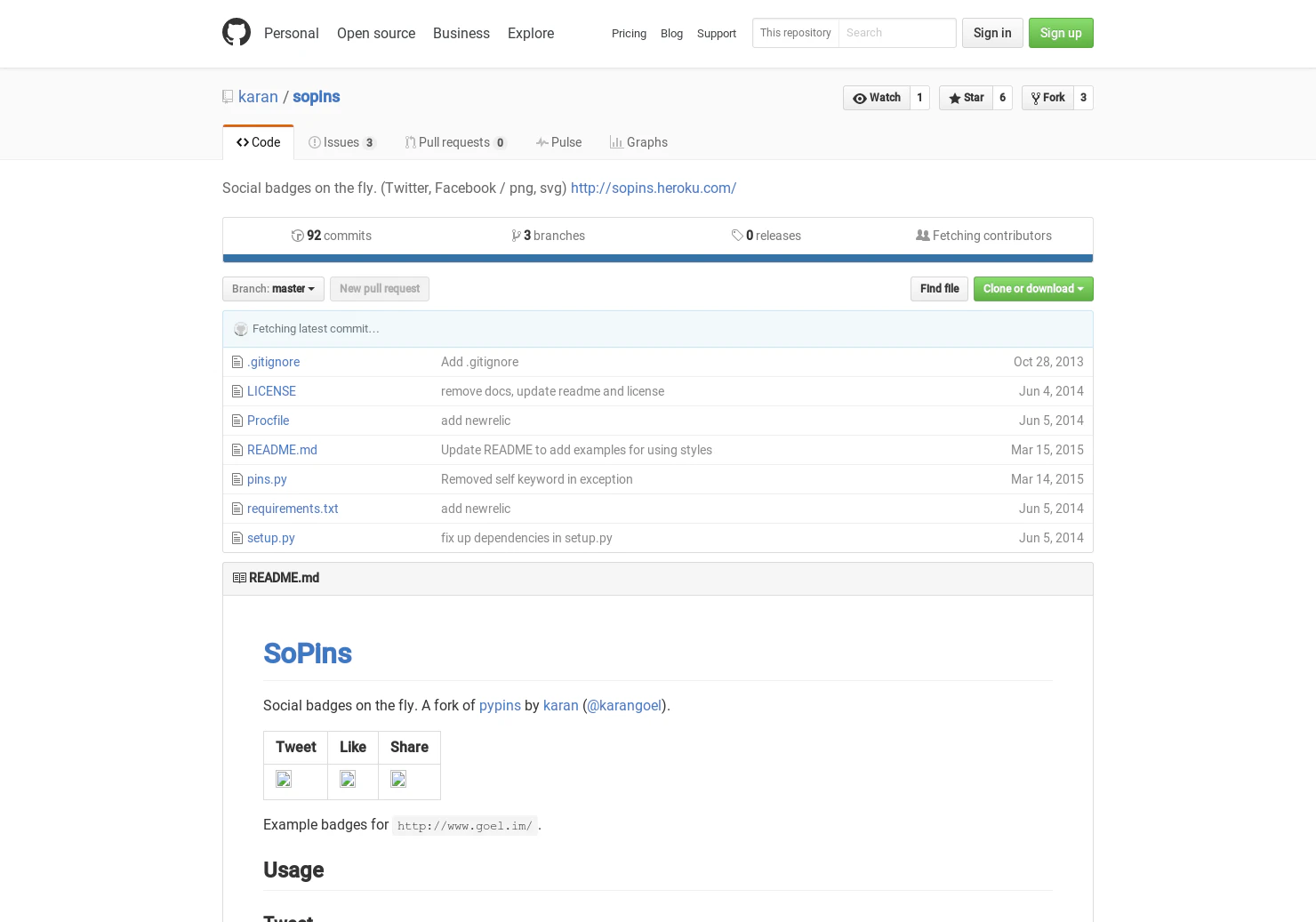Open the stargazers count 6
Viewport: 1316px width, 922px height.
point(1002,98)
